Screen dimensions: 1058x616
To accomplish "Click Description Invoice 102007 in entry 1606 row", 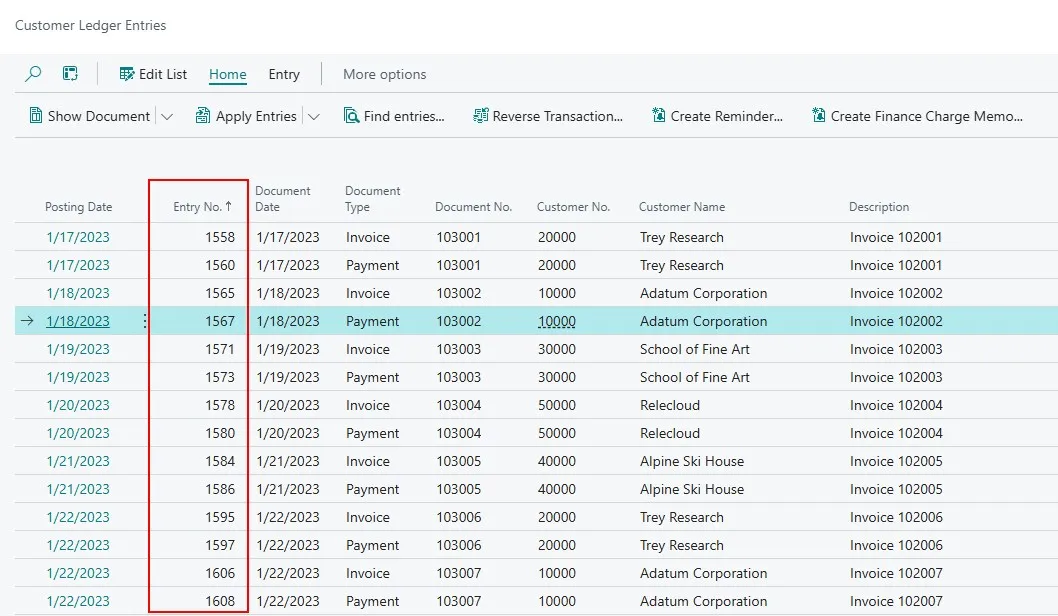I will click(x=896, y=573).
